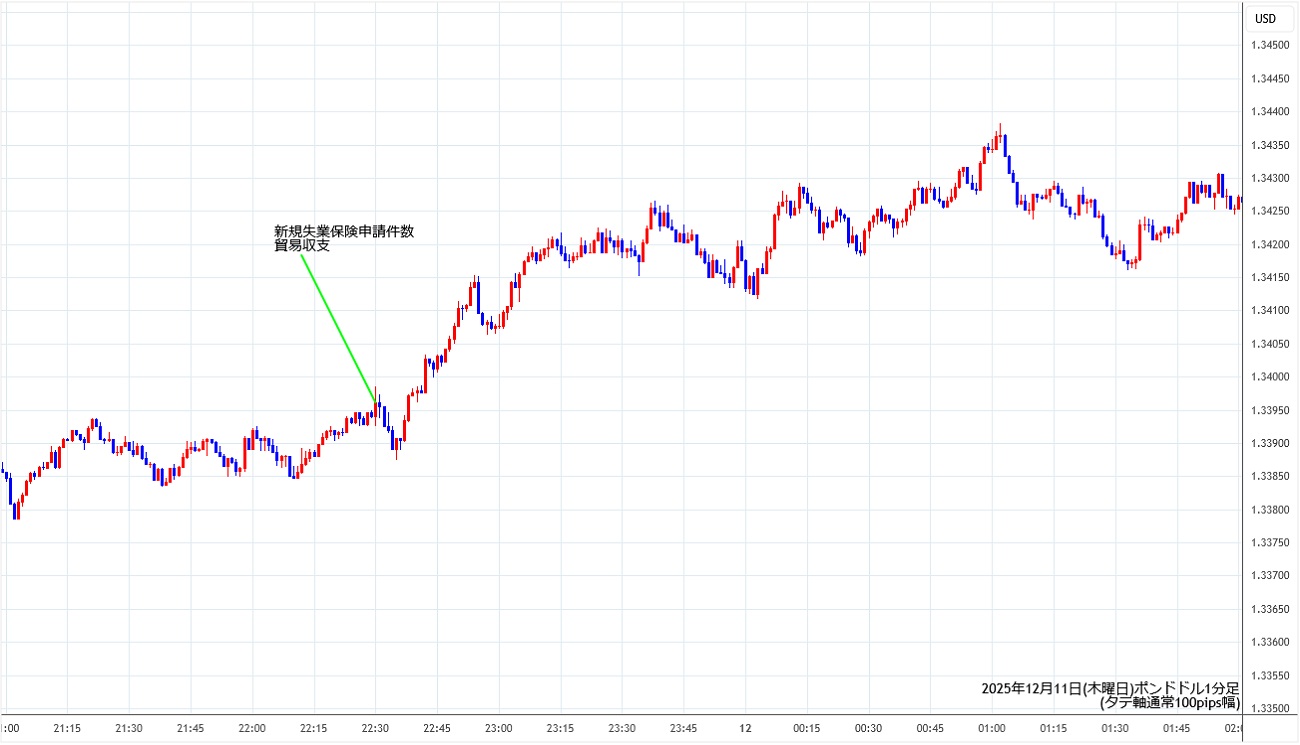Click the 01:00 time axis label

(x=991, y=728)
